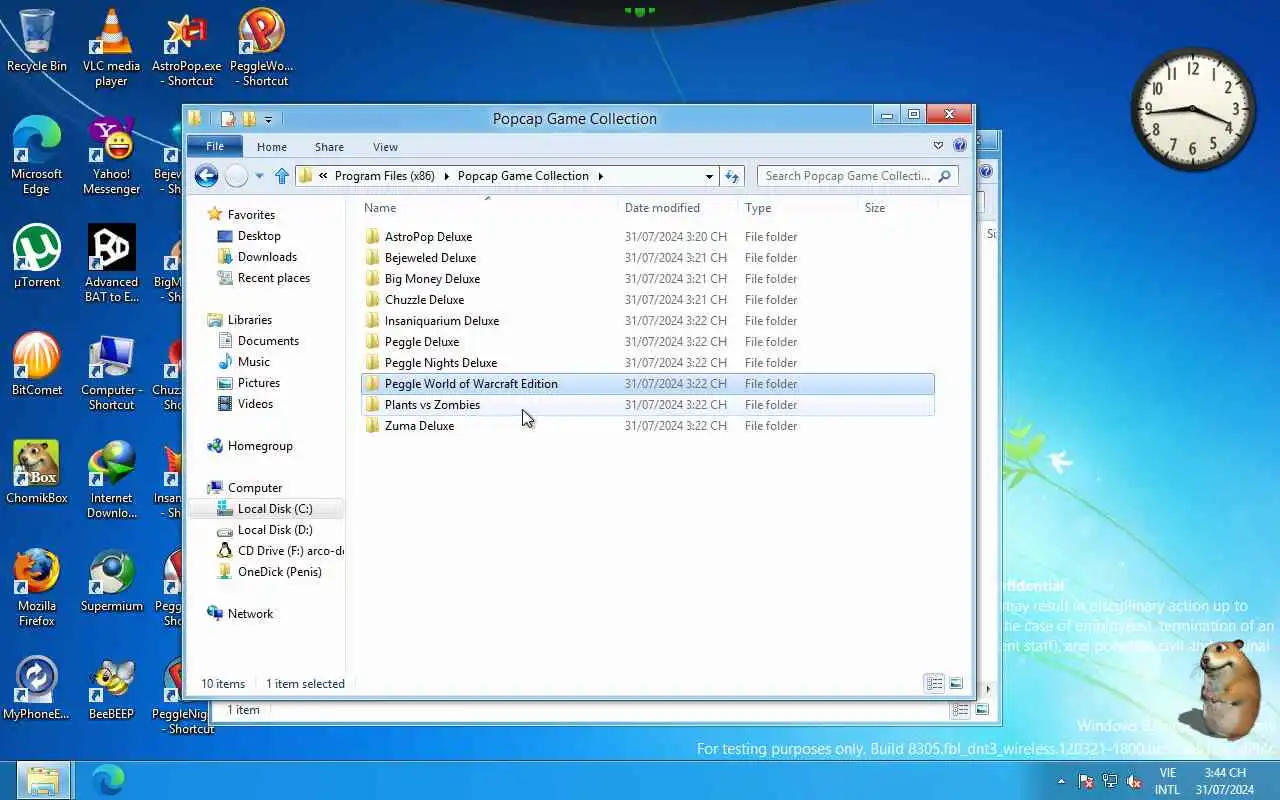1280x800 pixels.
Task: Open µTorrent desktop icon
Action: [x=37, y=256]
